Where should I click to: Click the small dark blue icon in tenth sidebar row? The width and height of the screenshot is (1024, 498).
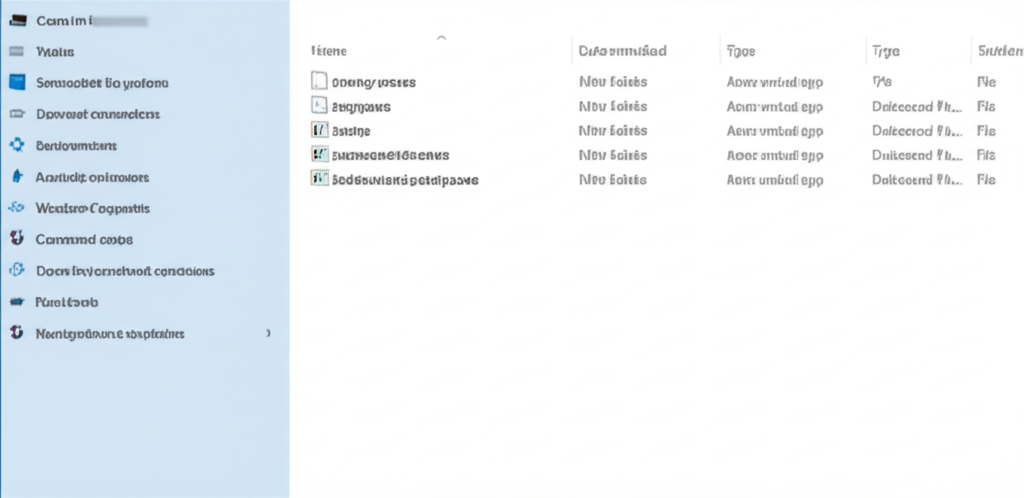click(x=17, y=302)
